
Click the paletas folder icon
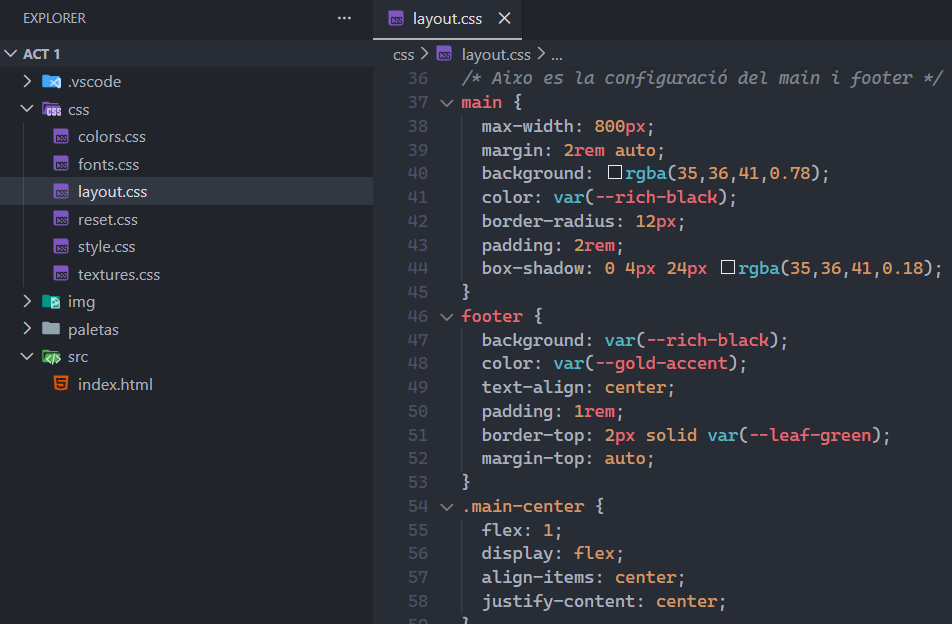pos(51,329)
